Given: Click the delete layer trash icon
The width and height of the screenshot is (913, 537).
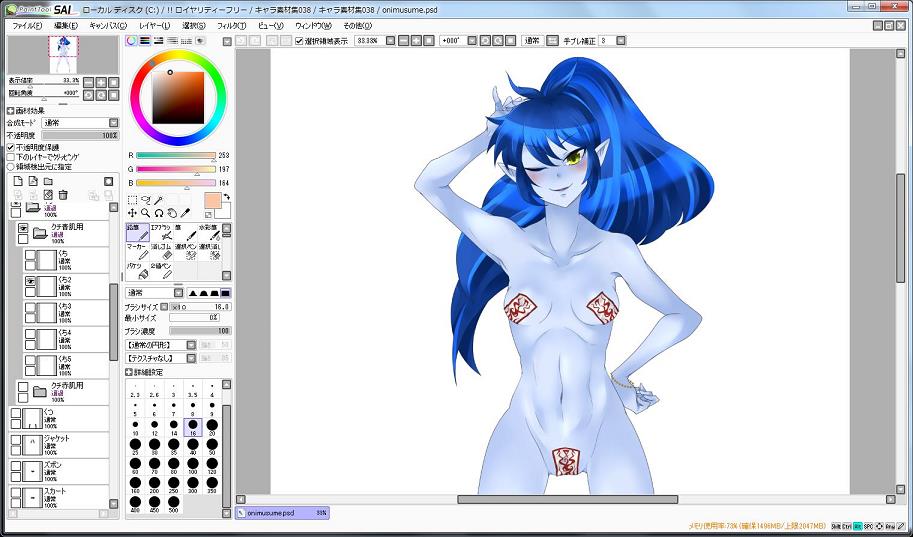Looking at the screenshot, I should click(x=63, y=195).
